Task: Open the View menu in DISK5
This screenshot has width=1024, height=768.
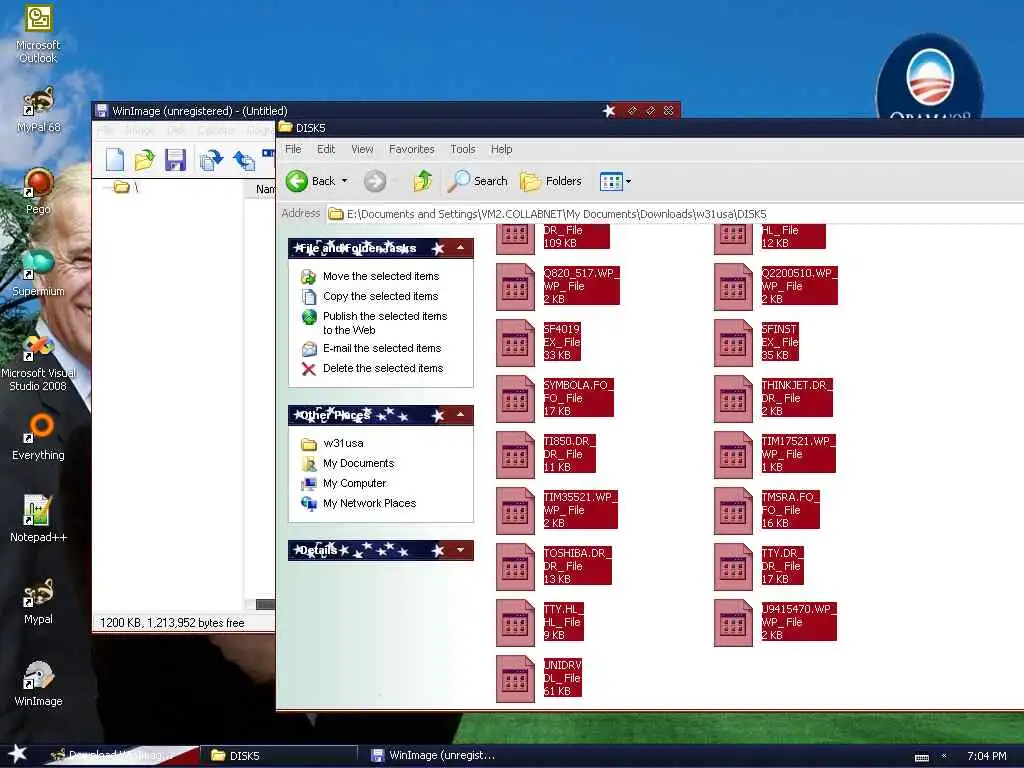Action: tap(362, 149)
